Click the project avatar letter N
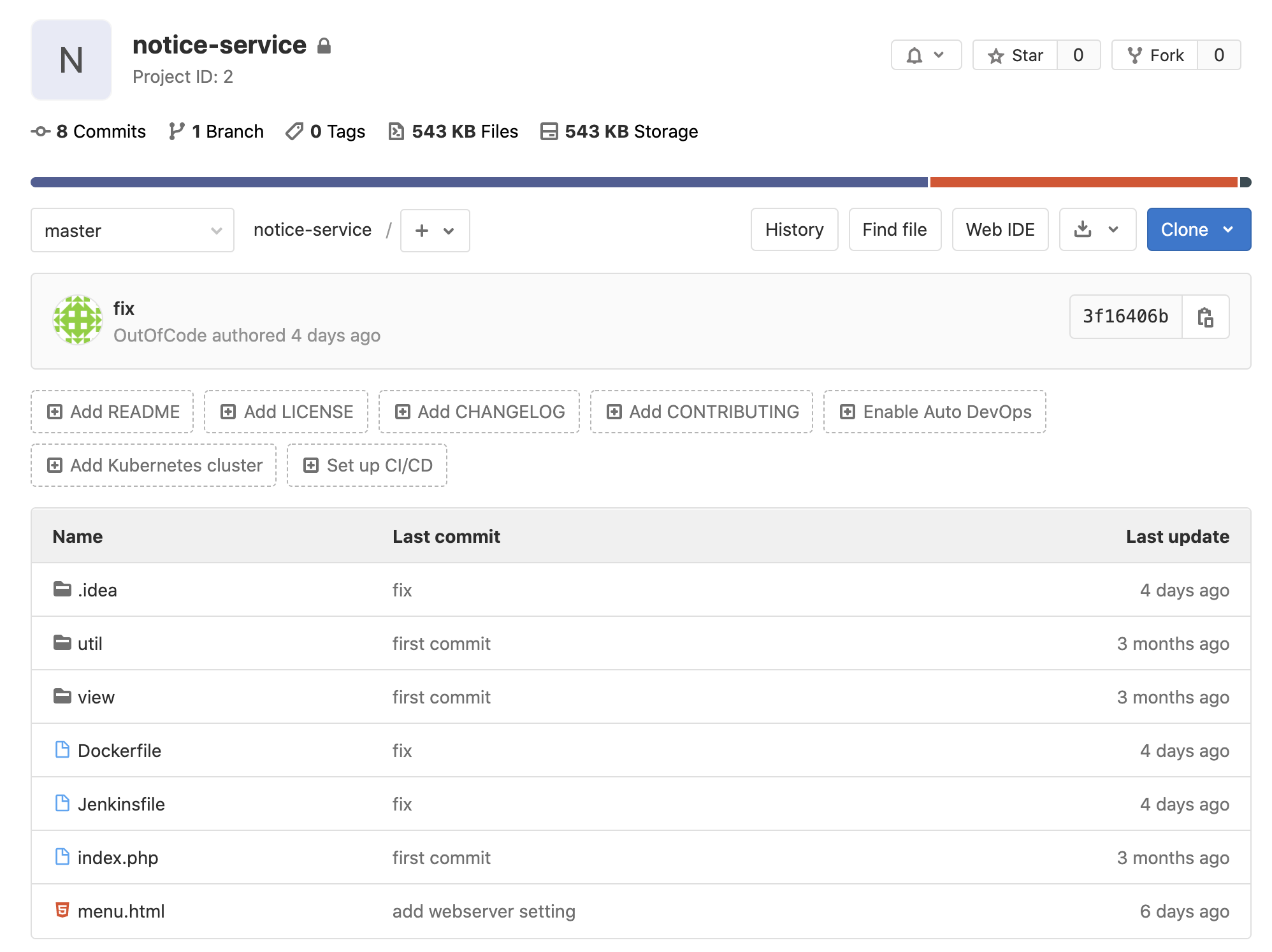The width and height of the screenshot is (1272, 952). pyautogui.click(x=71, y=60)
